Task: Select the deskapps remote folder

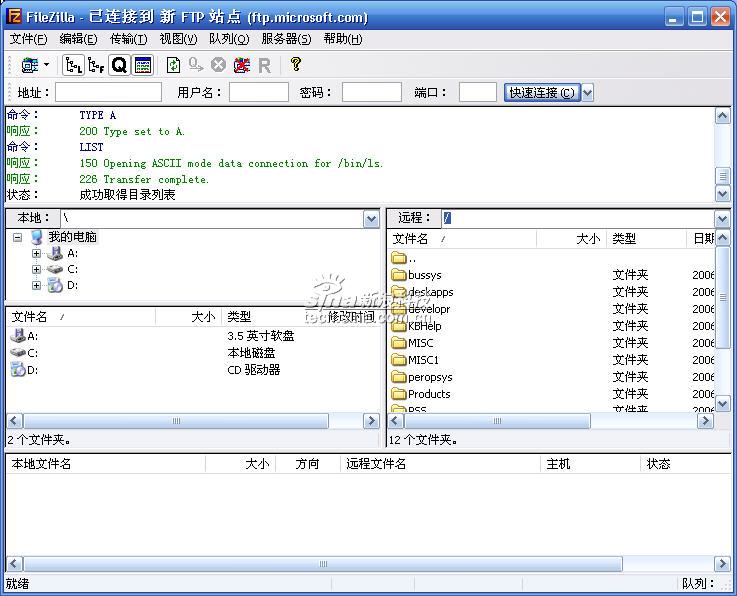Action: [x=423, y=292]
